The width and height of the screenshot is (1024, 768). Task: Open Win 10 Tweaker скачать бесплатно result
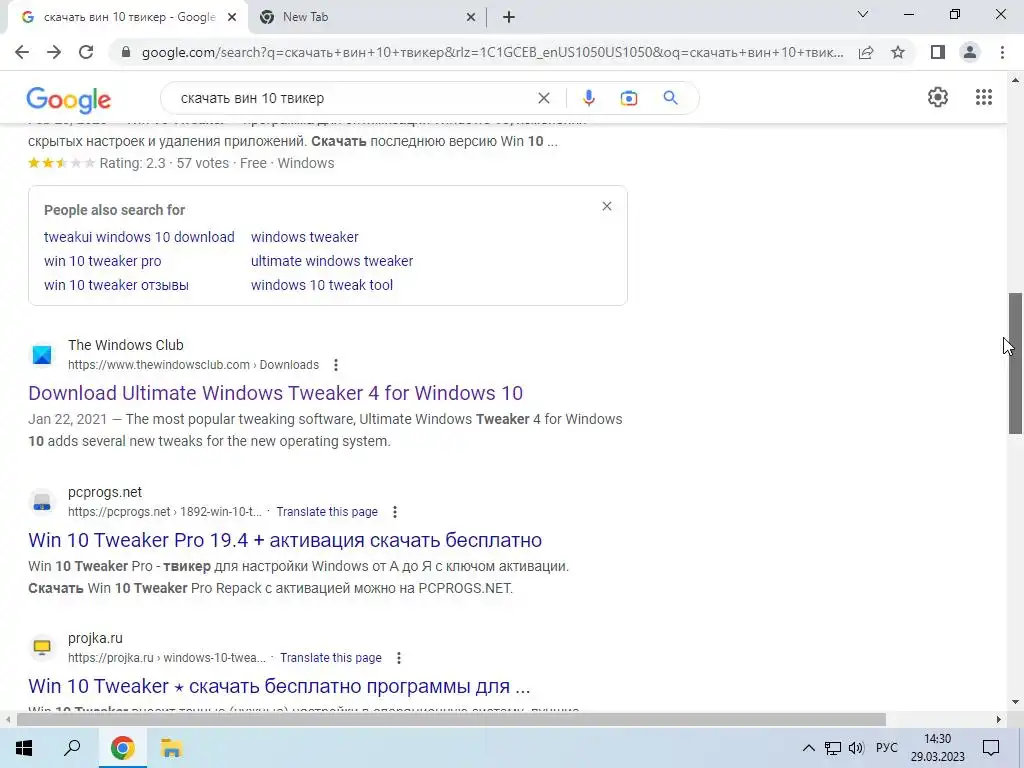279,686
